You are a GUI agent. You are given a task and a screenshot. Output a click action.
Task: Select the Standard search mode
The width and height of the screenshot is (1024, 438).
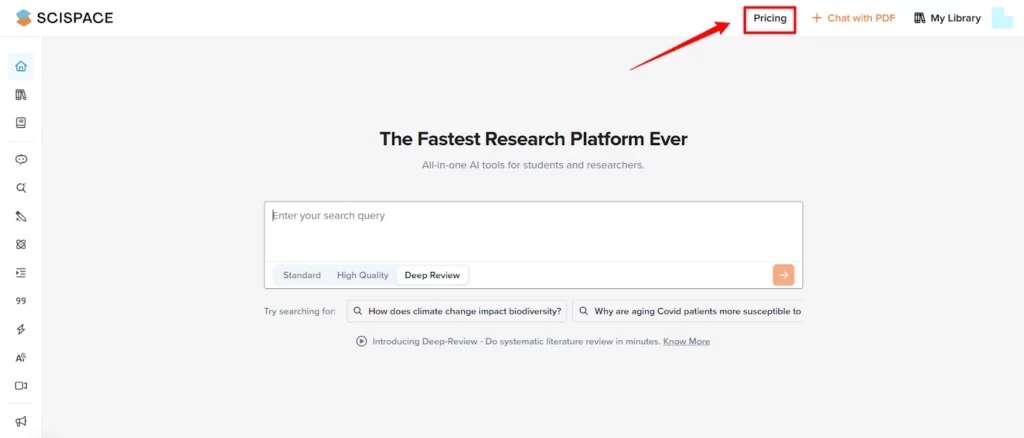pos(302,275)
